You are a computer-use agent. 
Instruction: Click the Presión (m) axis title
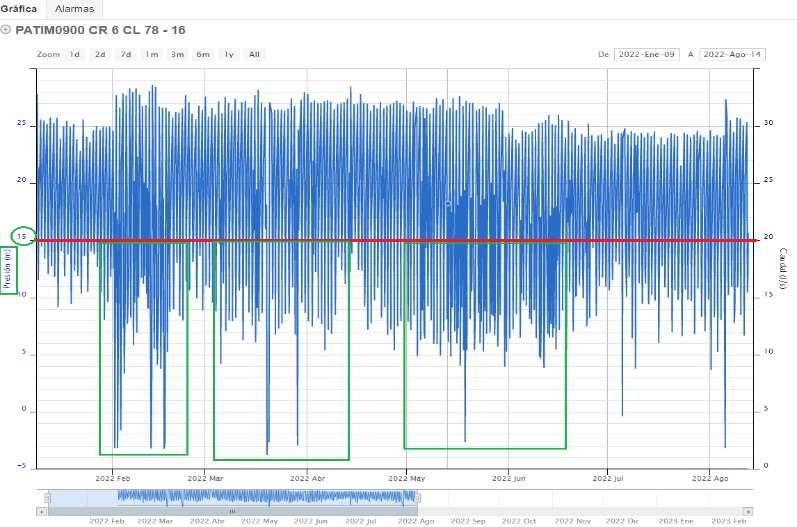(x=8, y=270)
